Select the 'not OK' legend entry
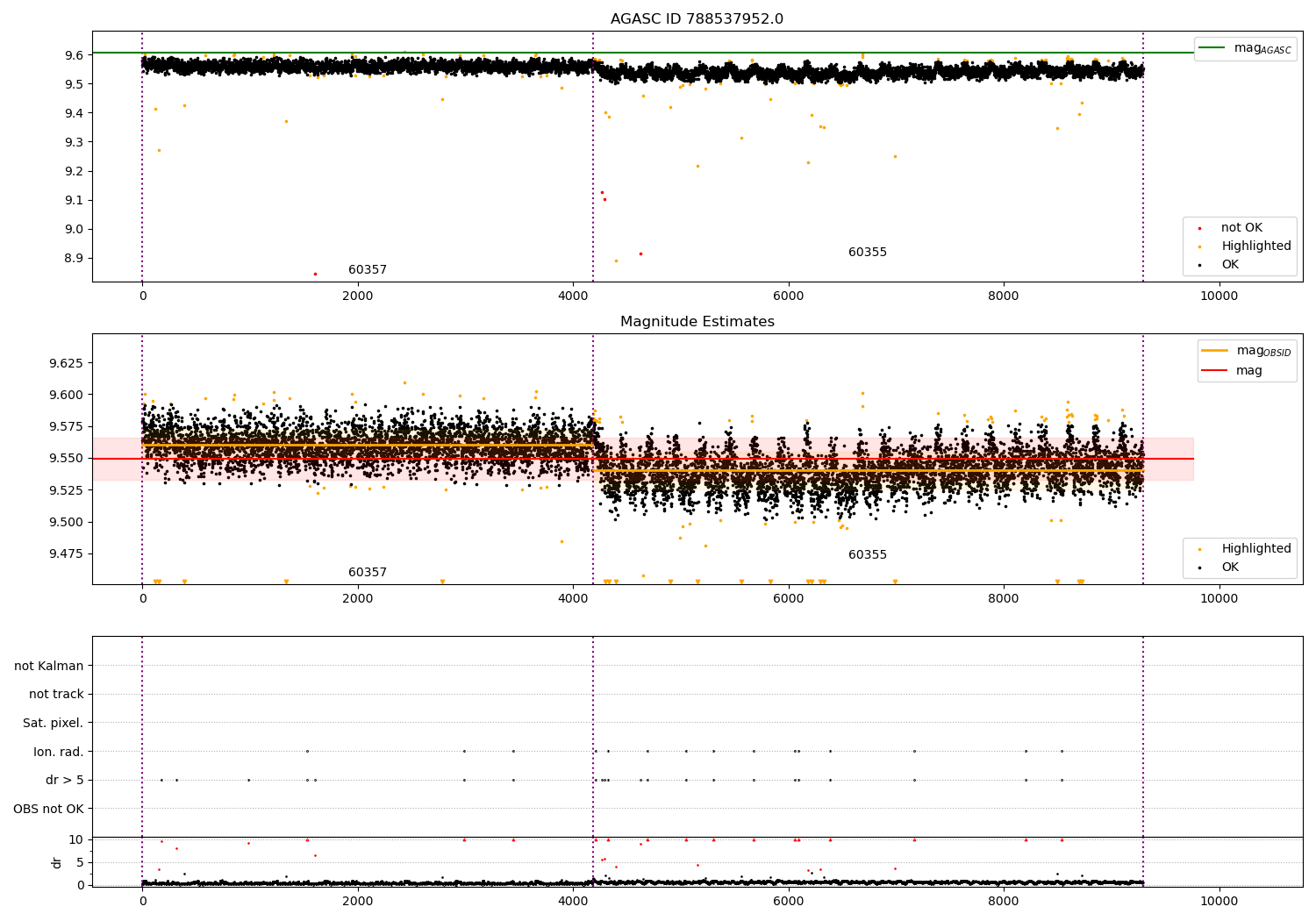Screen dimensions: 1316x921 point(1240,228)
